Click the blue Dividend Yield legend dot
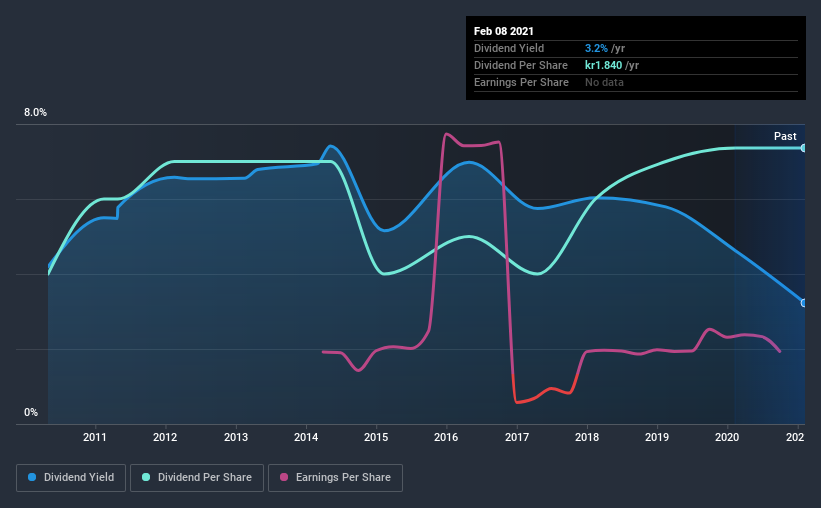Image resolution: width=821 pixels, height=508 pixels. tap(32, 477)
